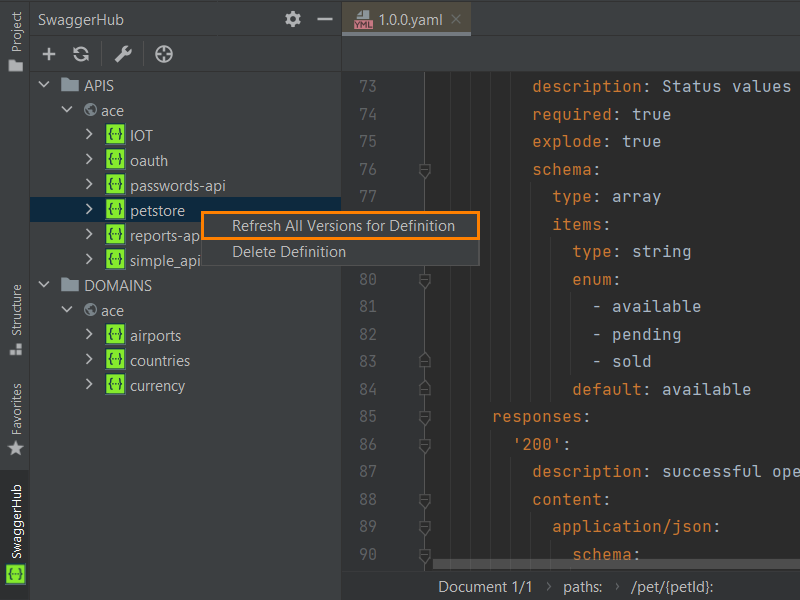Select Refresh All Versions for Definition
The height and width of the screenshot is (600, 800).
tap(340, 227)
